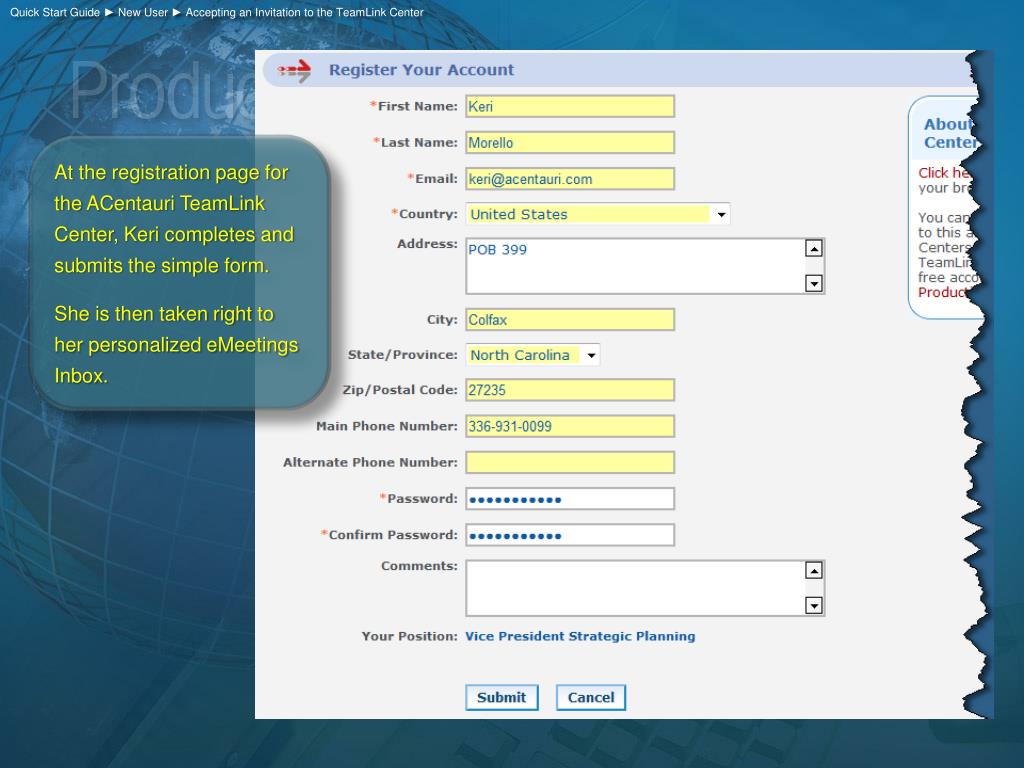Click the red Click he... link in sidebar
This screenshot has width=1024, height=768.
pos(943,172)
